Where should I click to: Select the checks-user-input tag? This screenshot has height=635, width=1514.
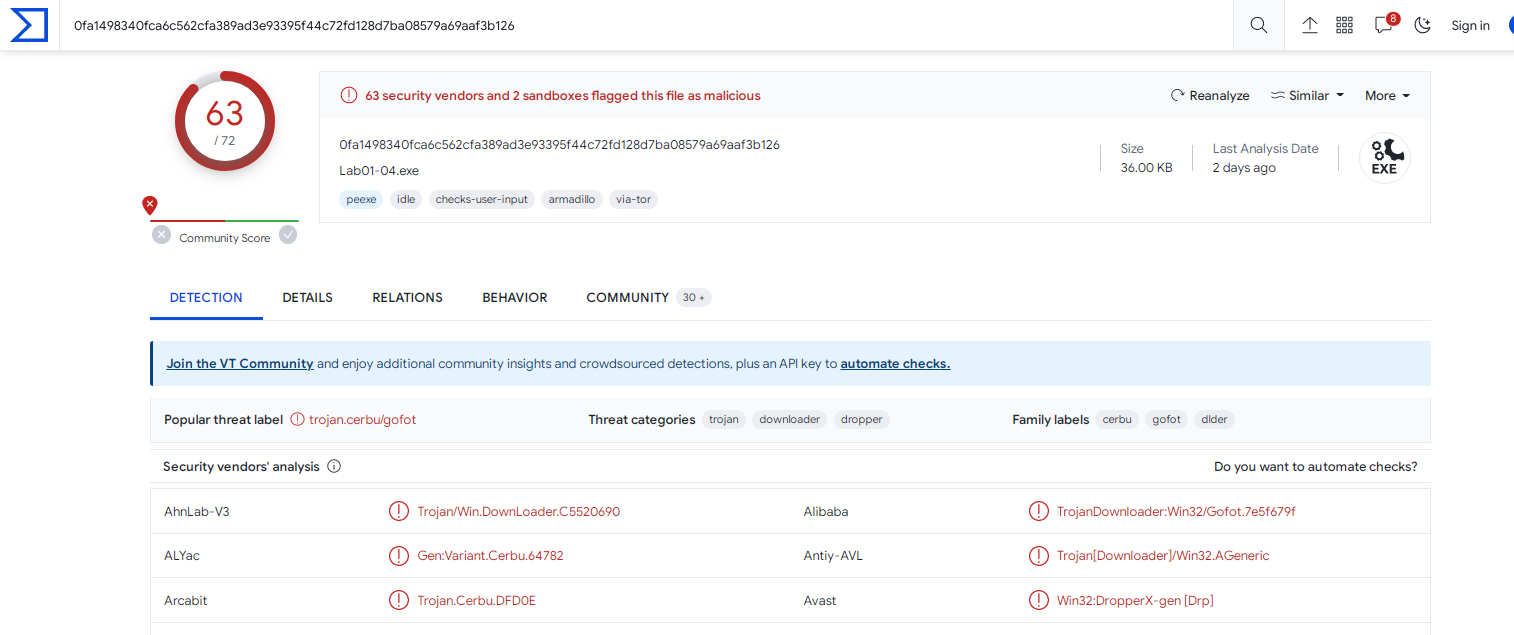point(482,199)
